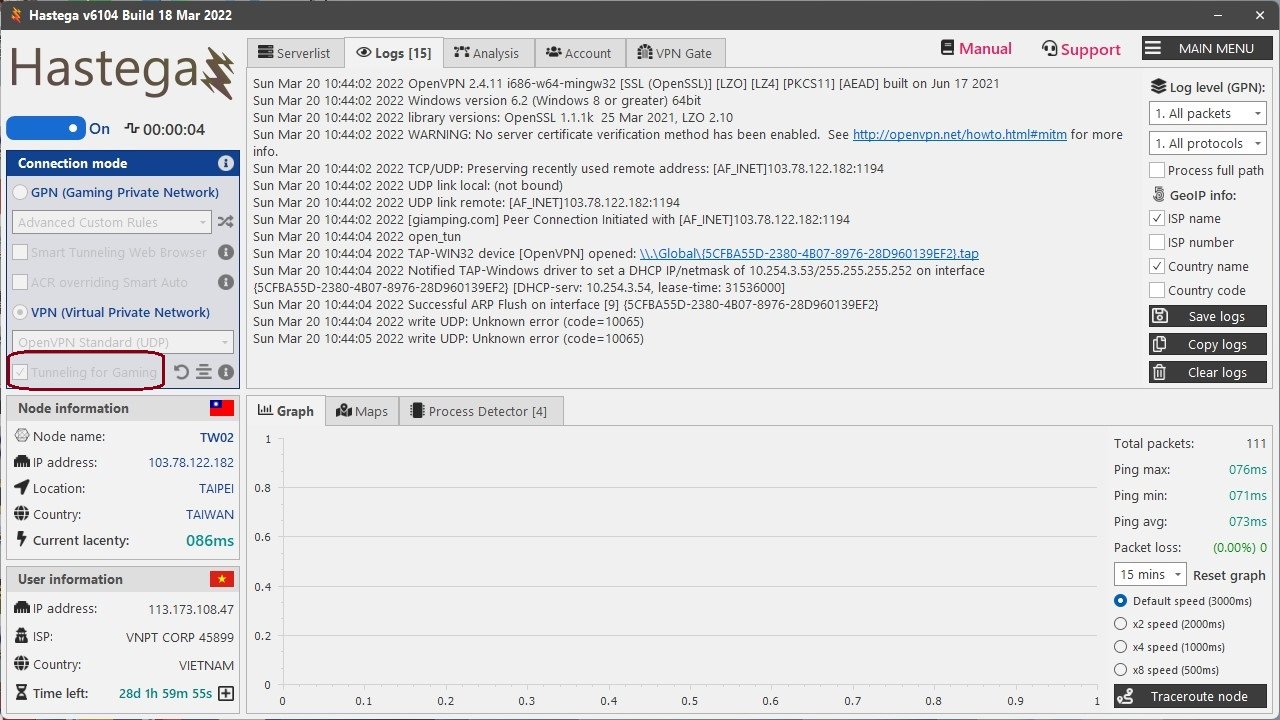Select x4 speed (1000ms) option

(1120, 647)
